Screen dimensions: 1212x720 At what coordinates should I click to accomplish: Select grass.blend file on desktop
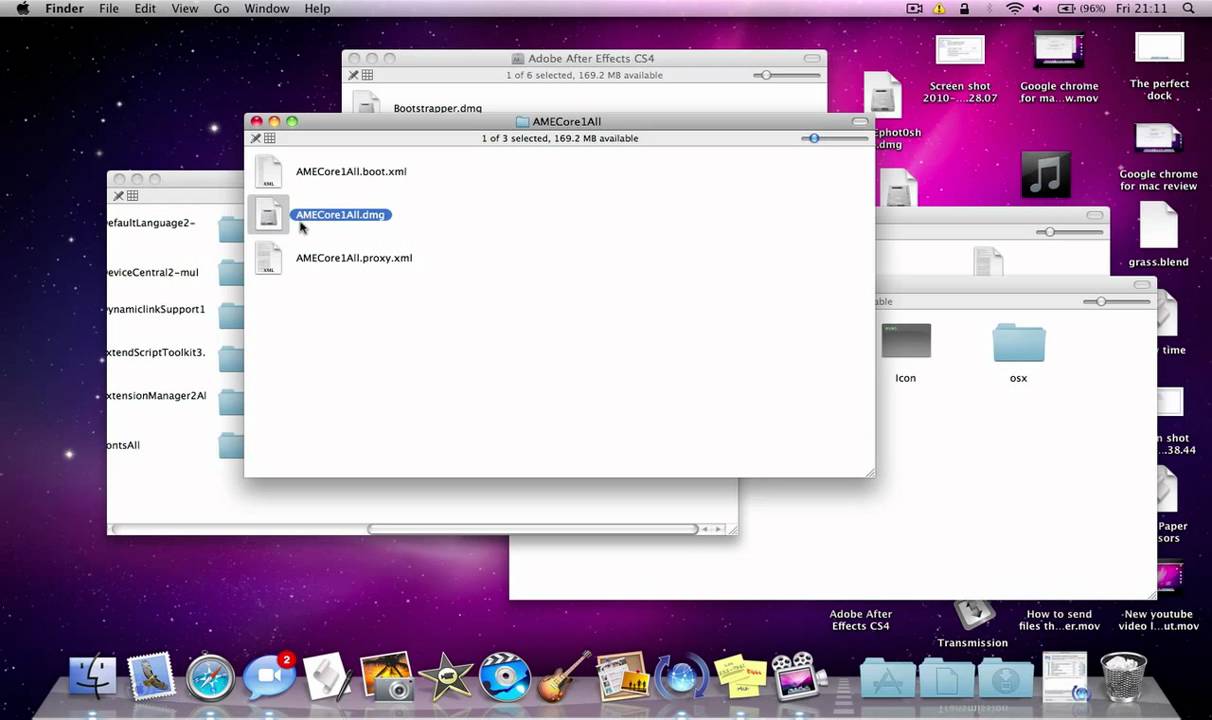(1159, 225)
